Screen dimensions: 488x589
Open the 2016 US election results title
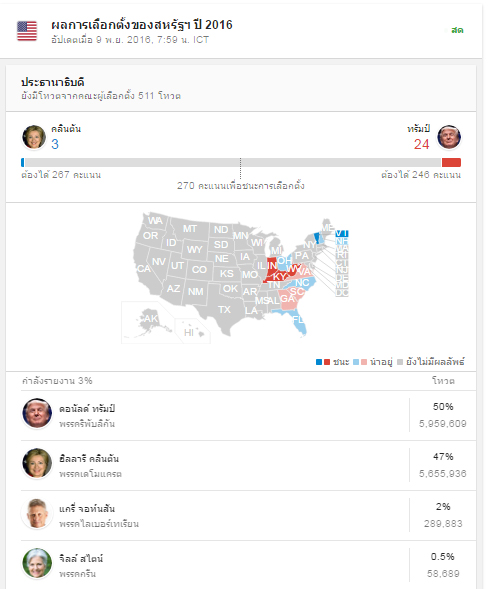142,25
